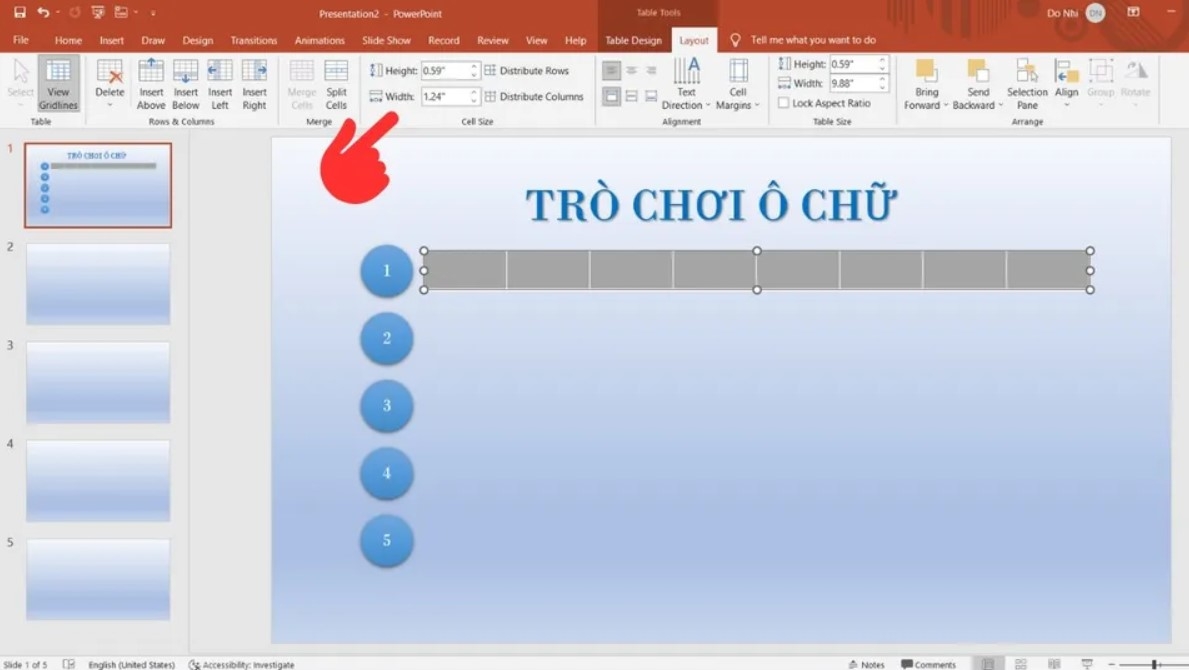1189x670 pixels.
Task: Switch to Slide Sorter view icon
Action: coord(1021,664)
